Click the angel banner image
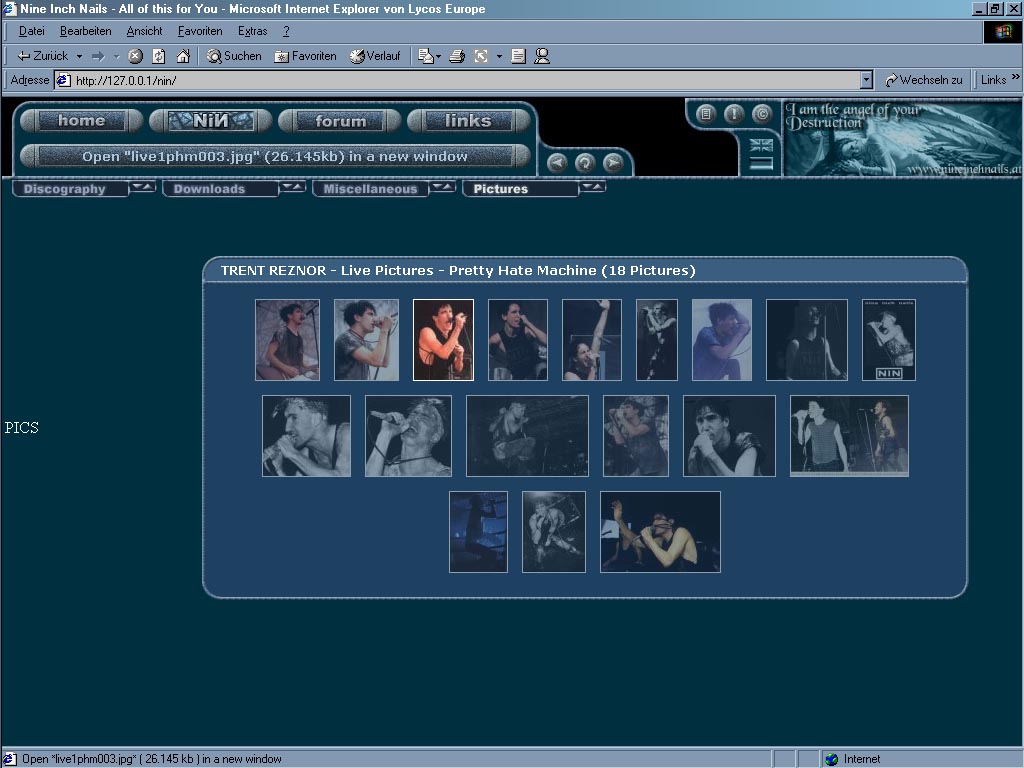This screenshot has width=1024, height=768. pyautogui.click(x=903, y=138)
